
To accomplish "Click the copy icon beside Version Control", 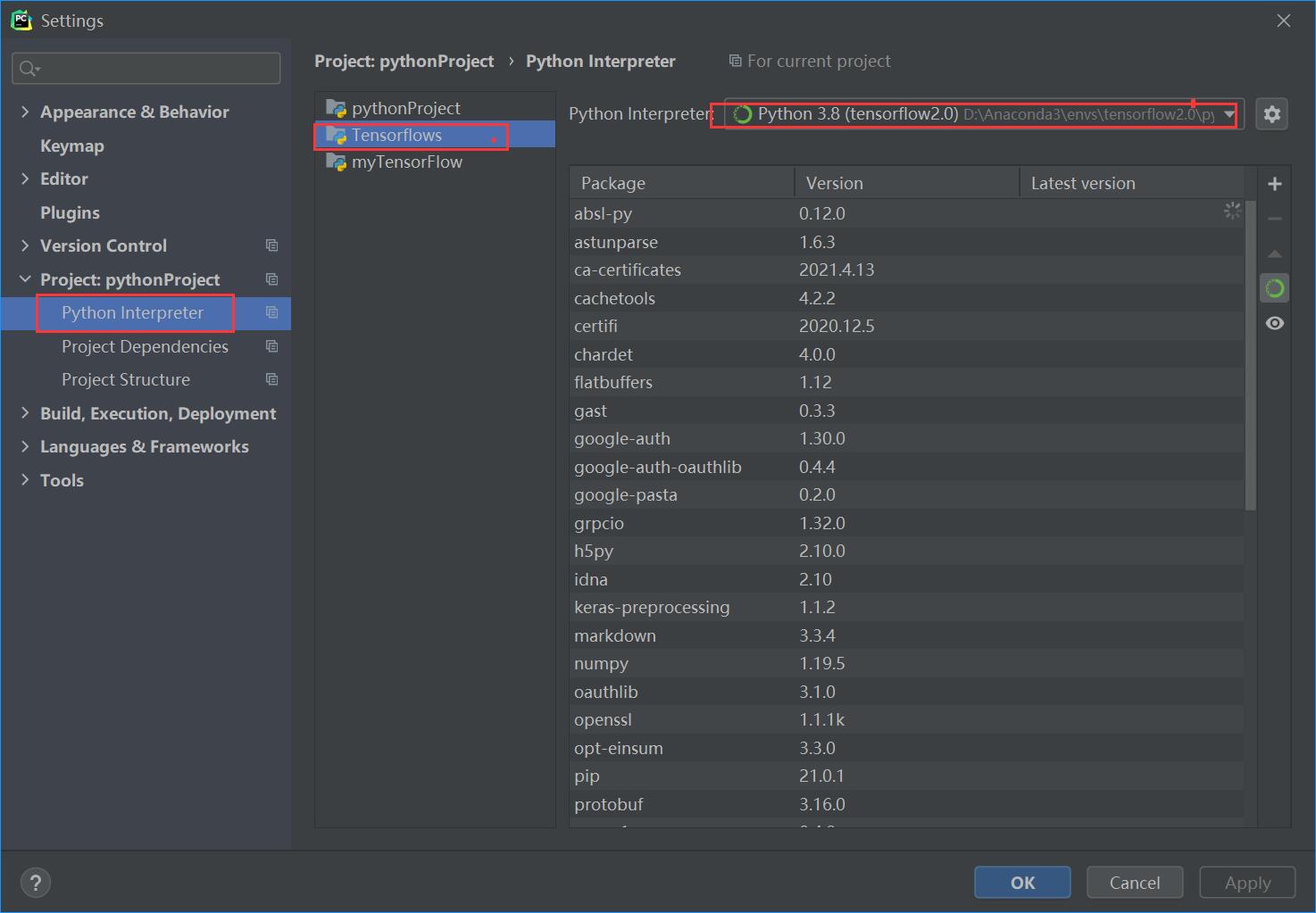I will [x=272, y=245].
